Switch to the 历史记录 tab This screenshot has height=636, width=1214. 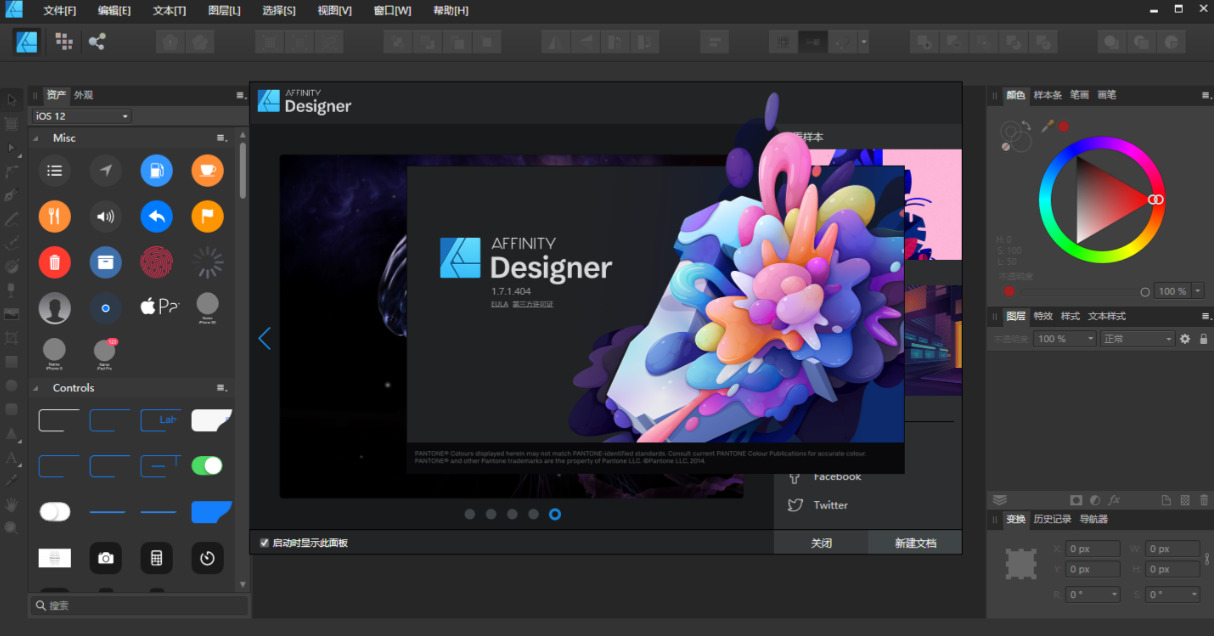[1052, 519]
